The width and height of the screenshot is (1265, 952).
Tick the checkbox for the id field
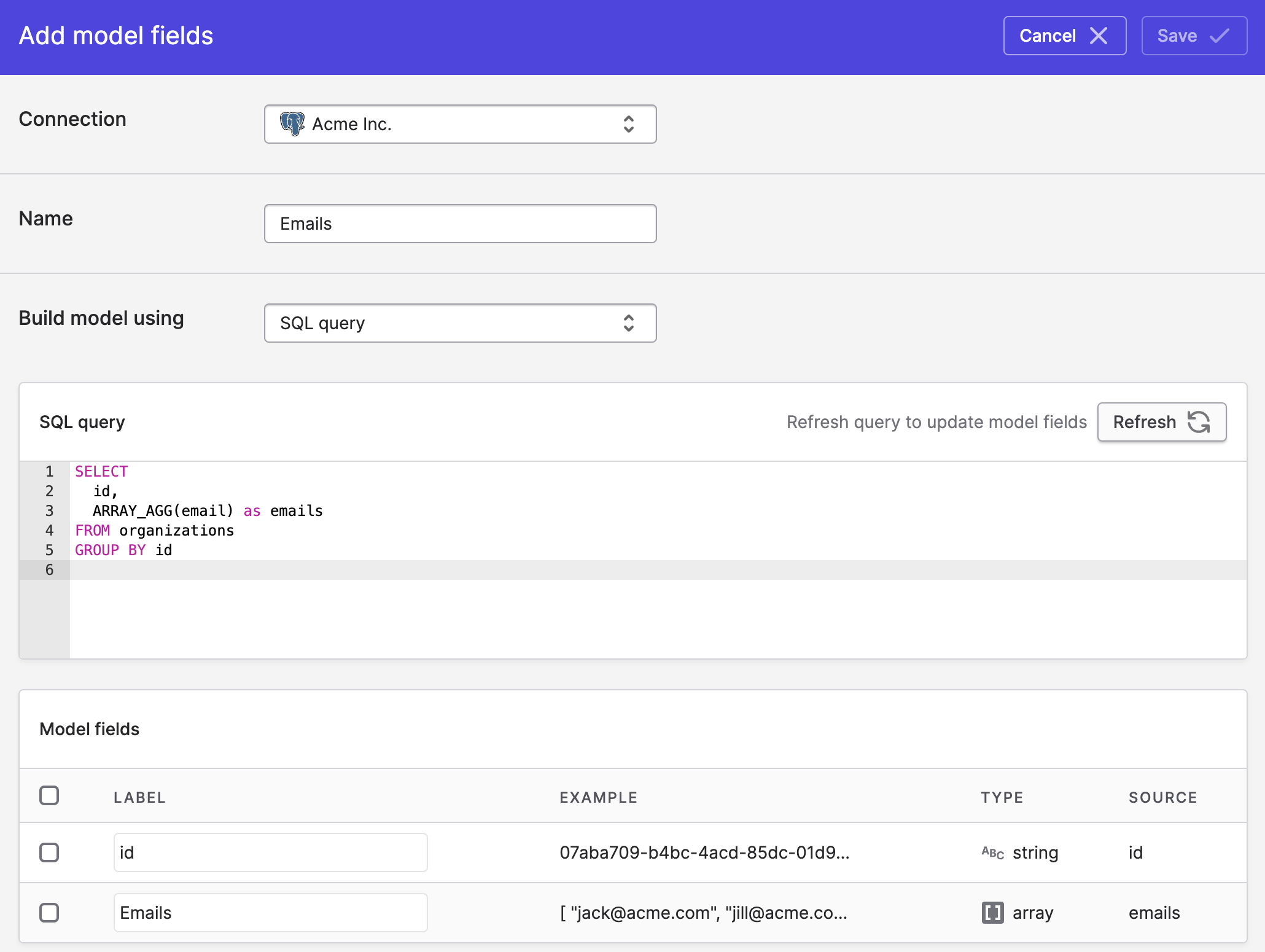49,853
